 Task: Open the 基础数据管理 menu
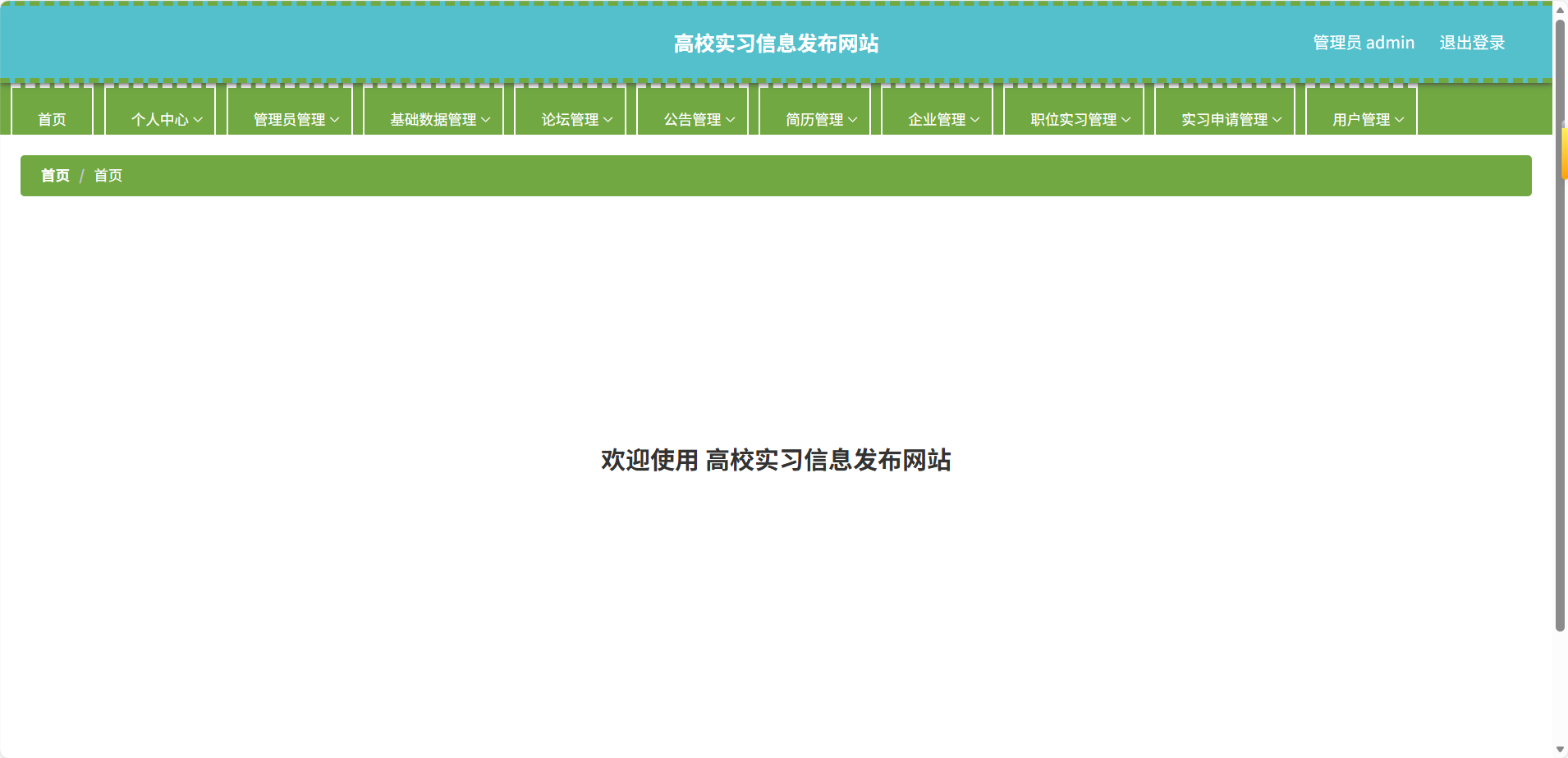[x=433, y=111]
